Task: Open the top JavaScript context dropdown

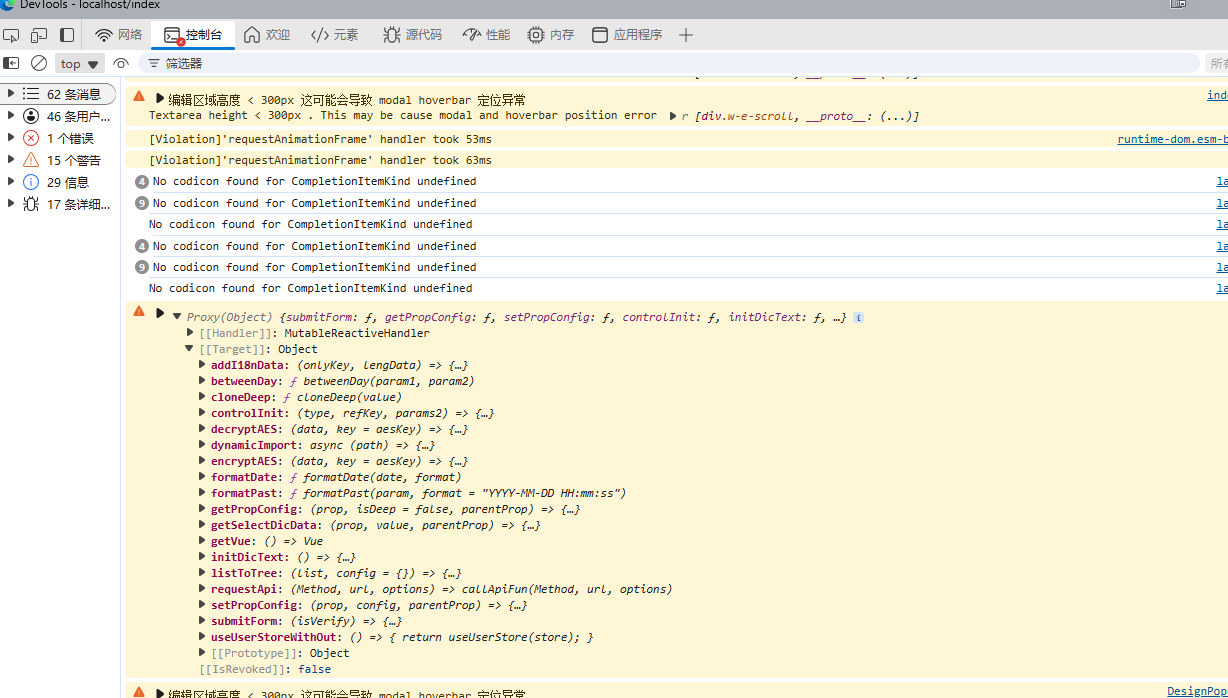Action: [81, 63]
